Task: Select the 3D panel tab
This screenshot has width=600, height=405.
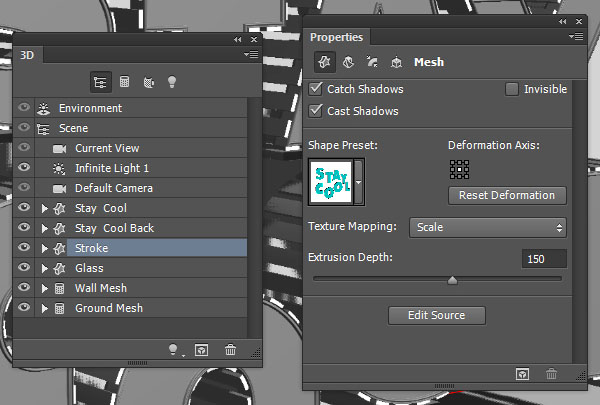Action: tap(27, 55)
